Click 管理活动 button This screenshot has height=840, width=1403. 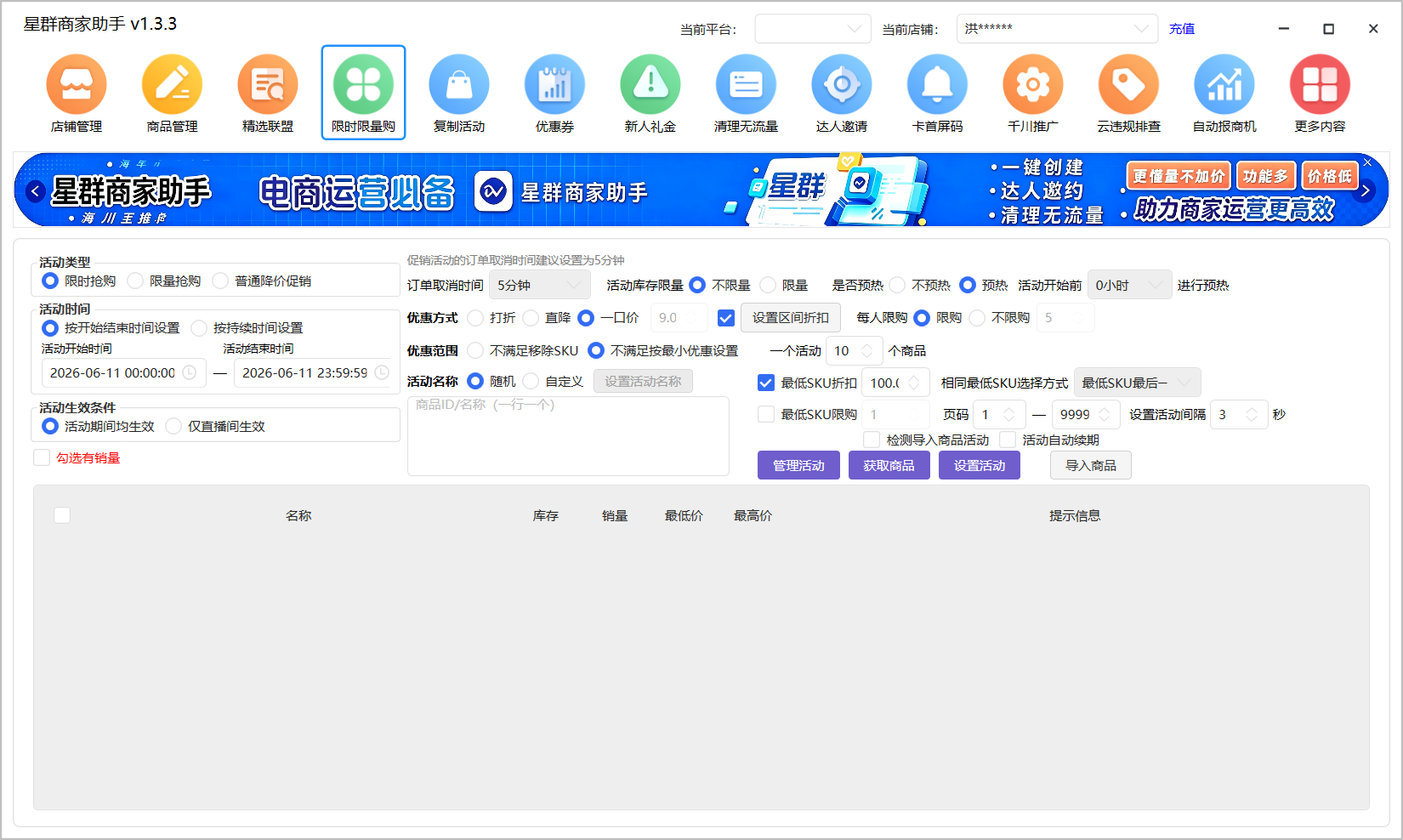(798, 465)
